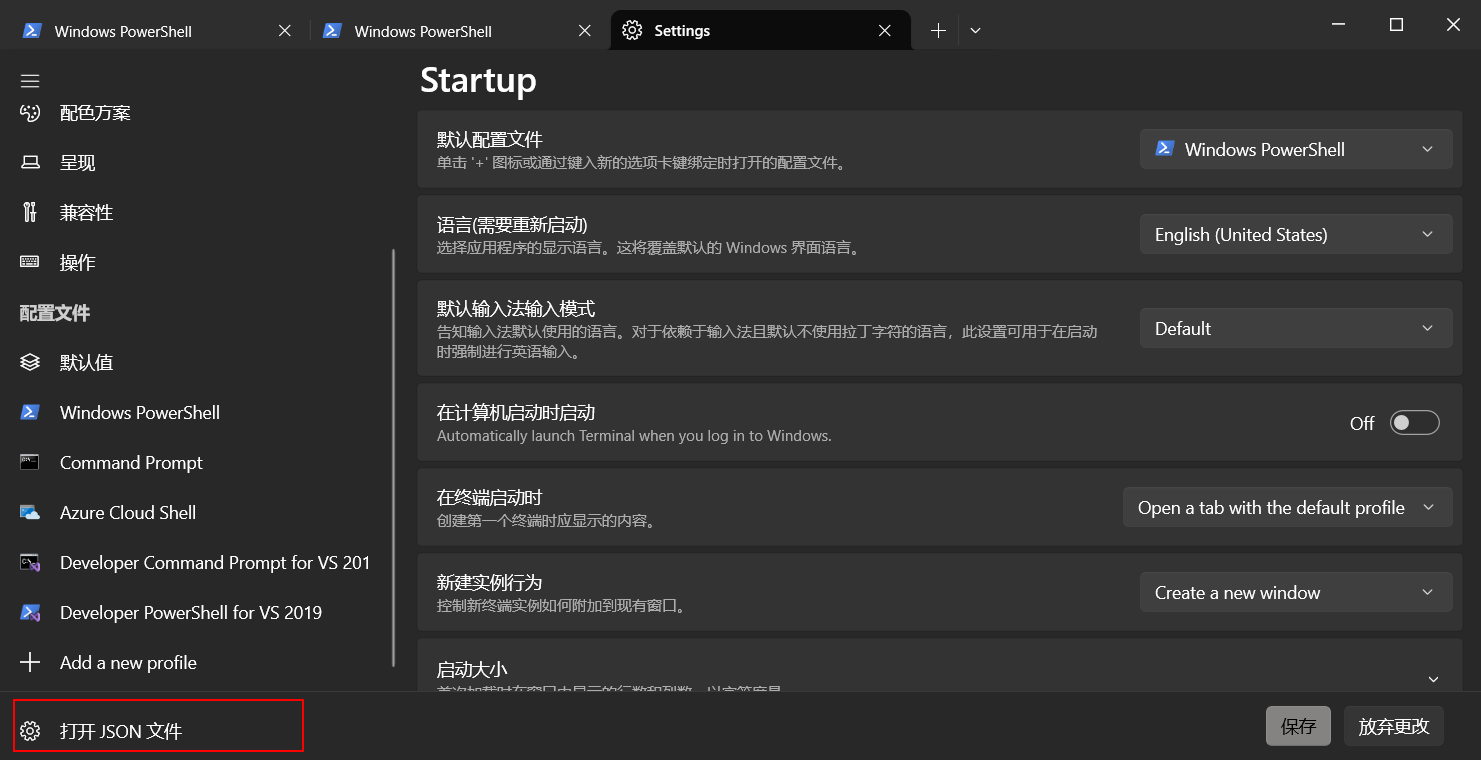Click the new tab plus button
The width and height of the screenshot is (1481, 760).
click(938, 31)
